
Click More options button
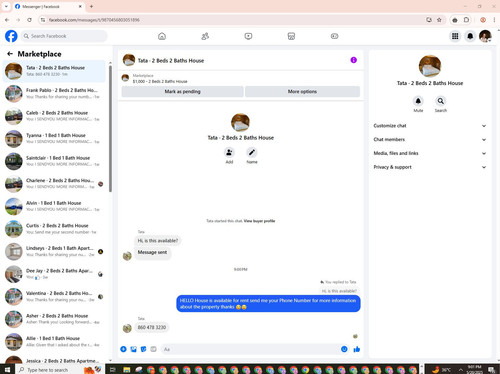(302, 91)
